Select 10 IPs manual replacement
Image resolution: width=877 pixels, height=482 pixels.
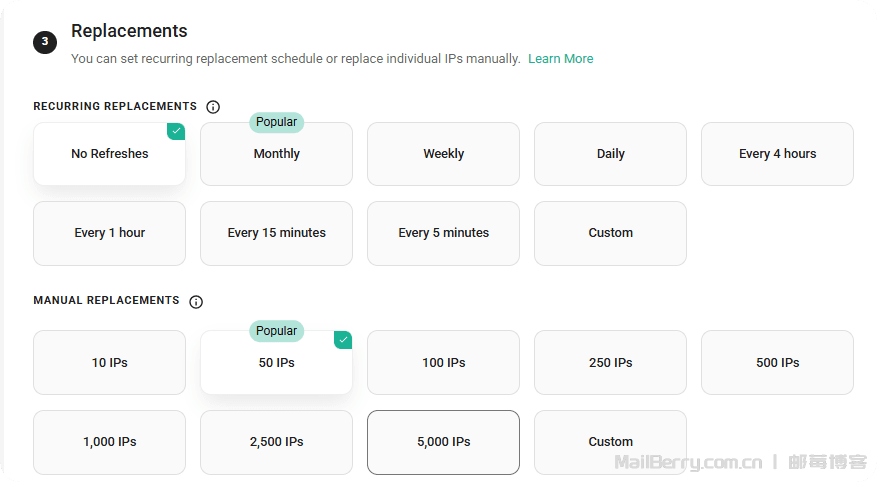point(109,363)
